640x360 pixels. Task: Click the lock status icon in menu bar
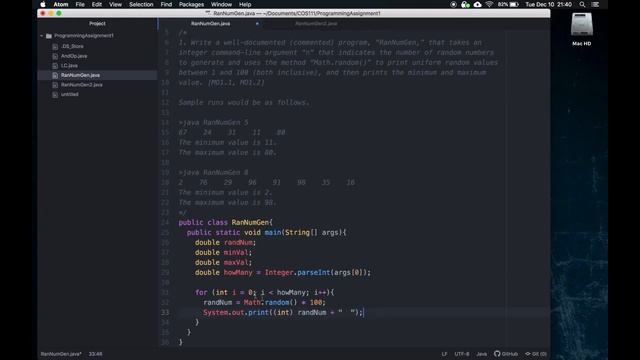point(465,4)
